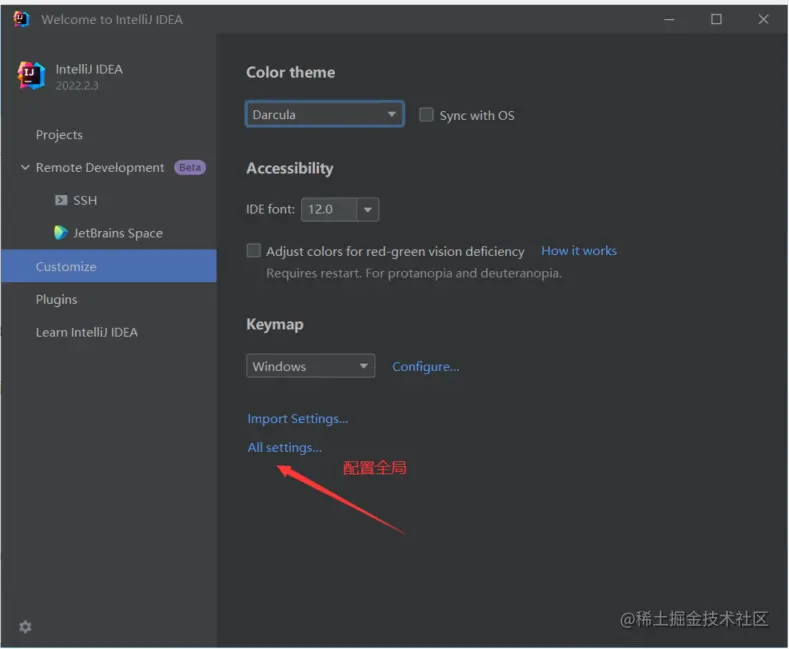Open the Projects section
The width and height of the screenshot is (789, 649).
tap(59, 135)
